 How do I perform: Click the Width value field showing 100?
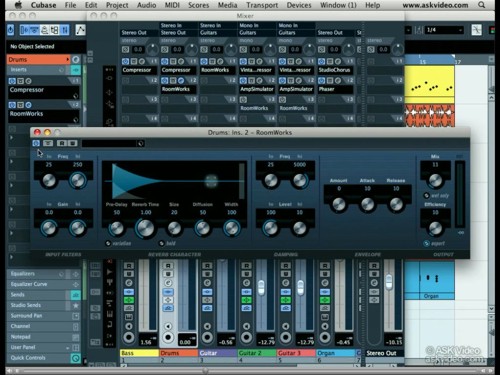(231, 212)
